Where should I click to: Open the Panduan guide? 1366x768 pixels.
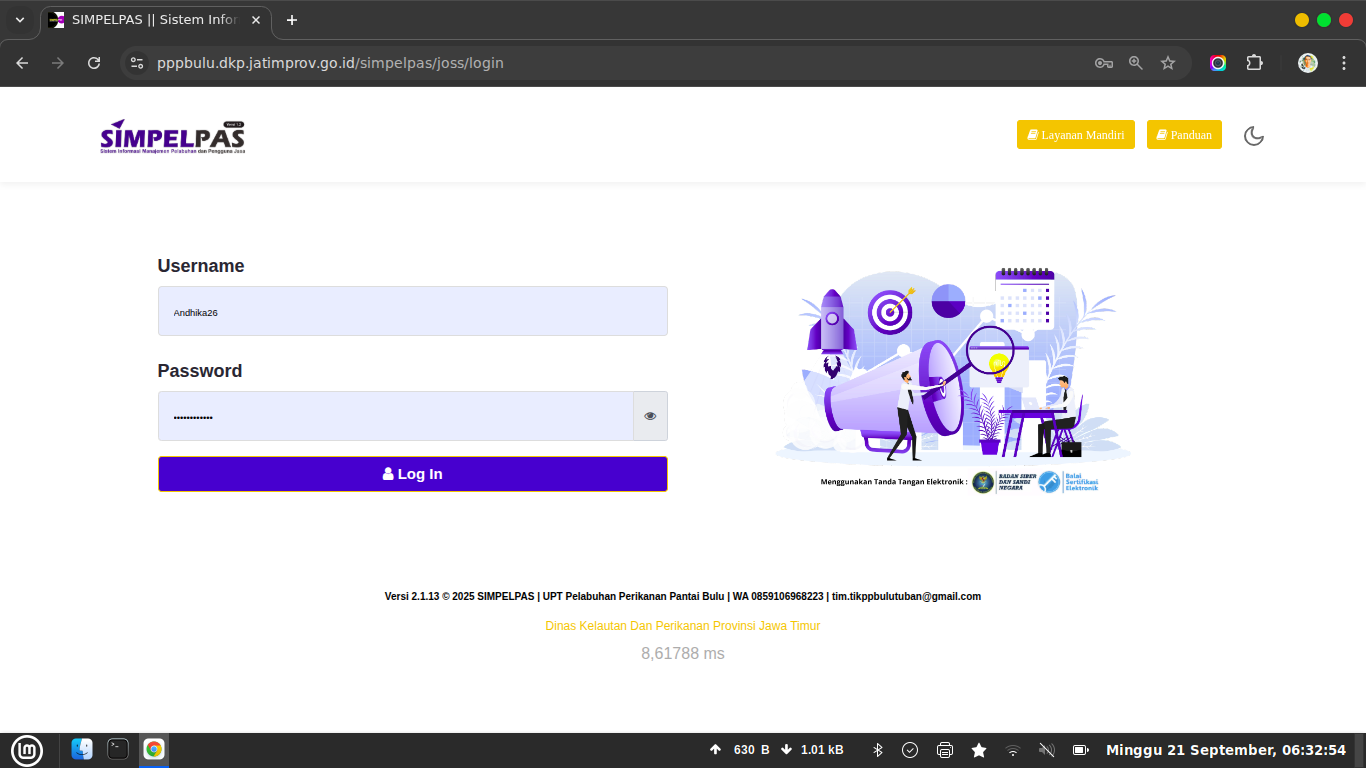1184,135
